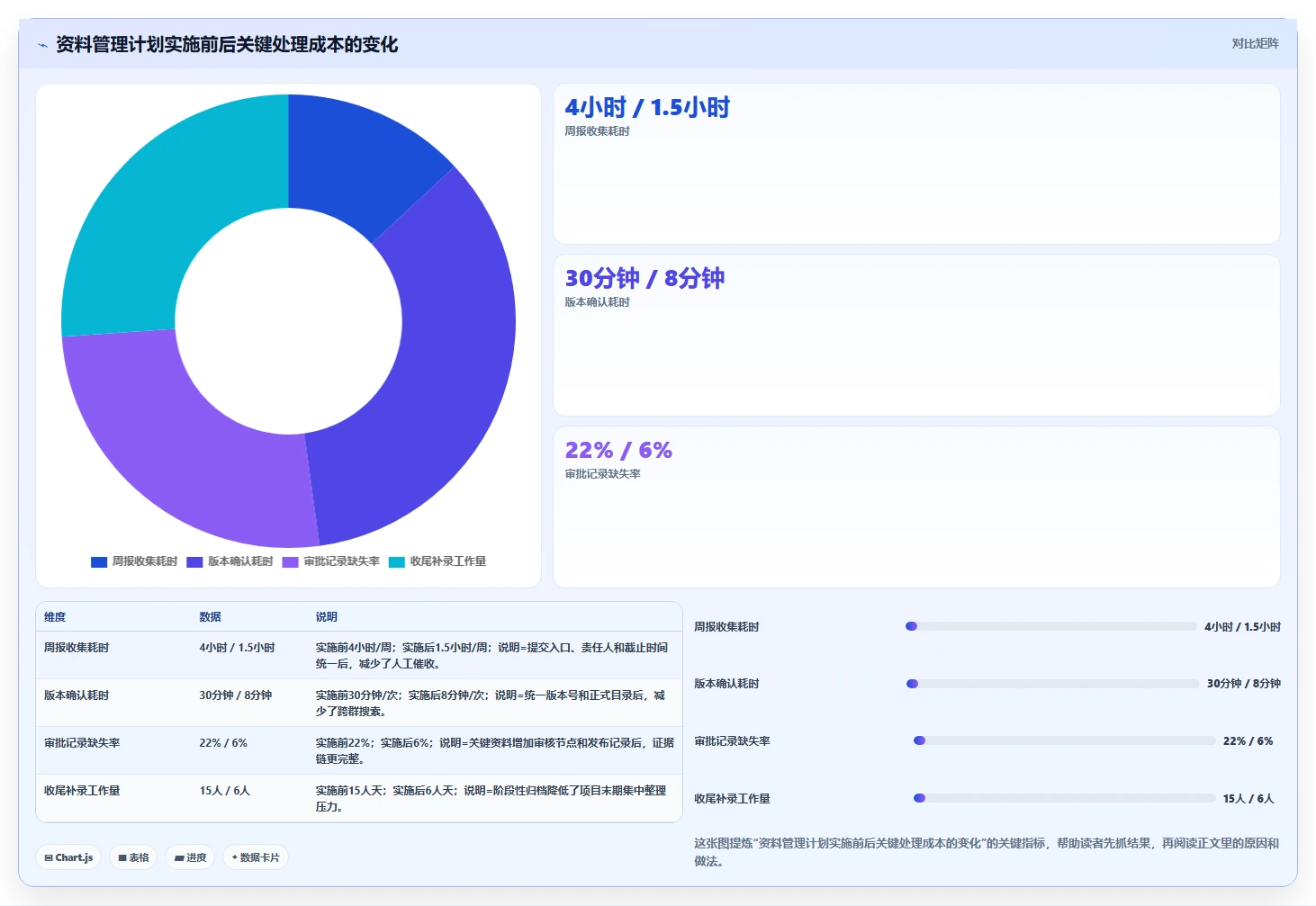Click the 表格 tag chip

pyautogui.click(x=133, y=857)
